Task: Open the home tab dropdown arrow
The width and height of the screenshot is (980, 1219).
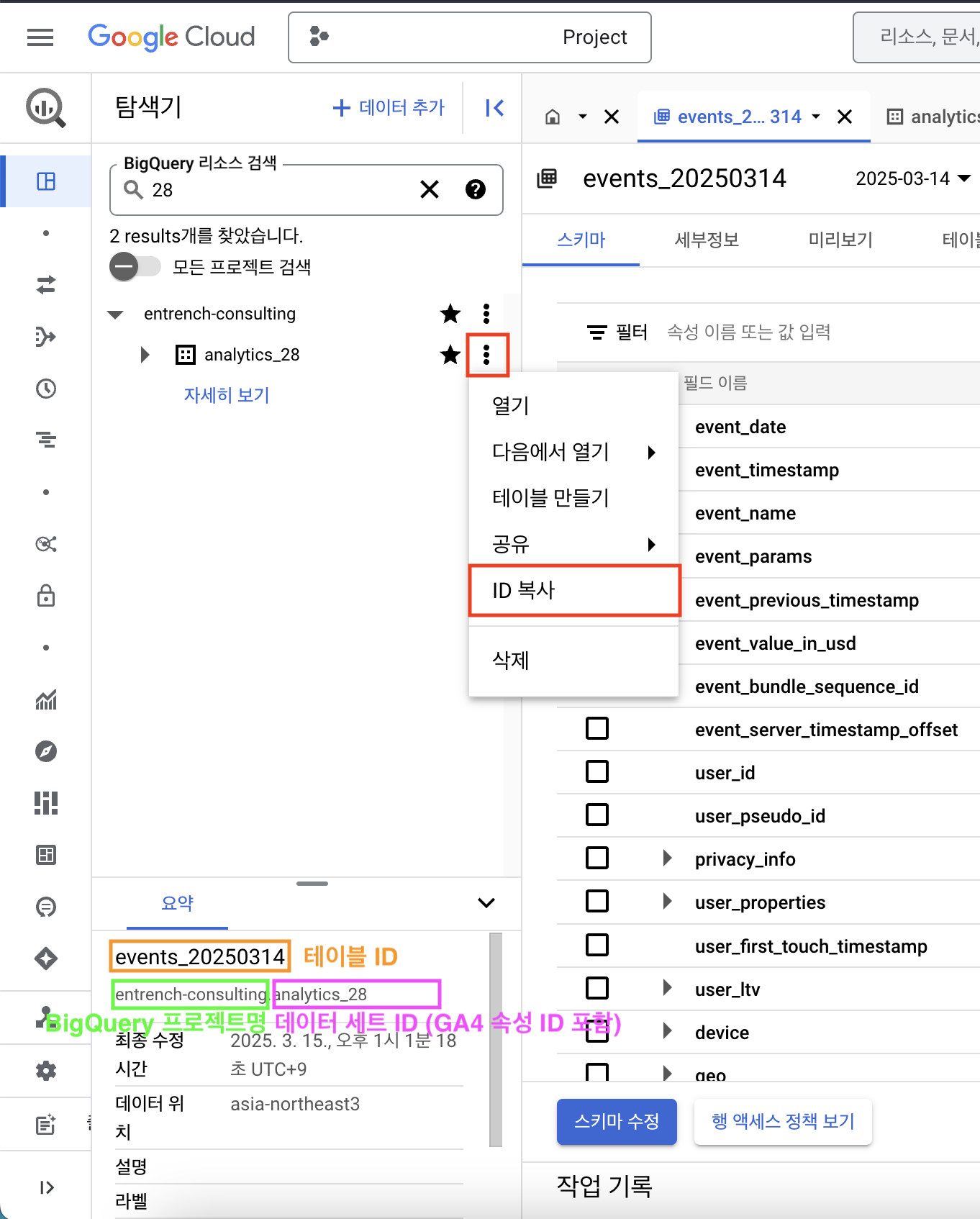Action: 583,117
